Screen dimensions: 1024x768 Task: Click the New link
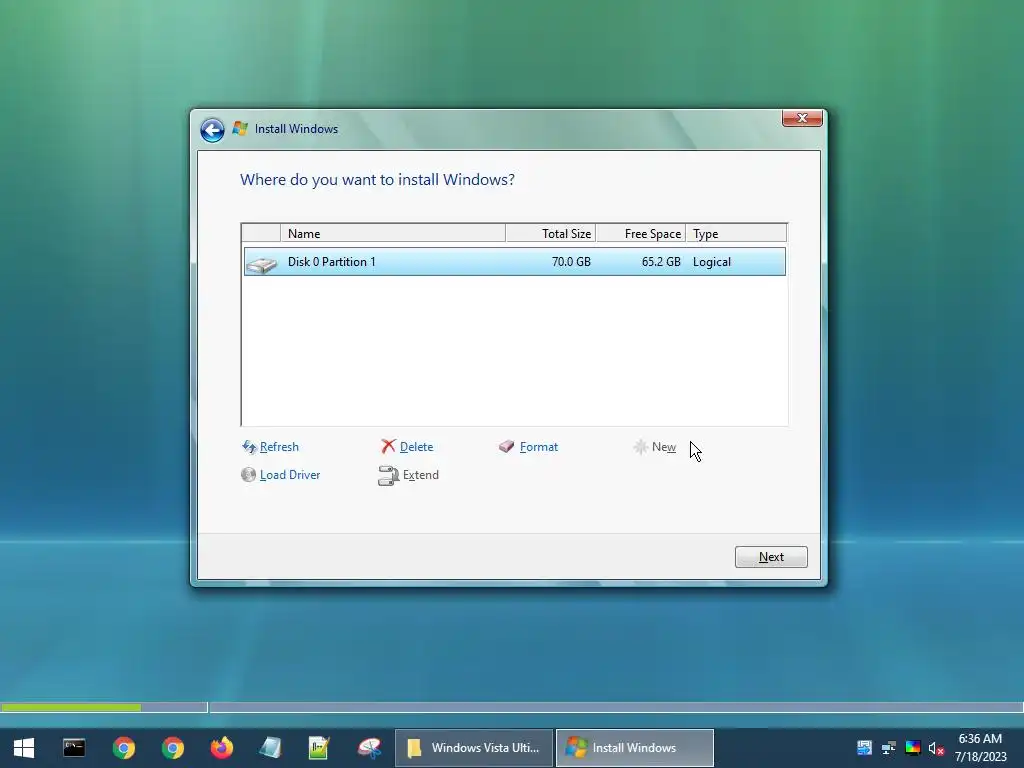[664, 447]
